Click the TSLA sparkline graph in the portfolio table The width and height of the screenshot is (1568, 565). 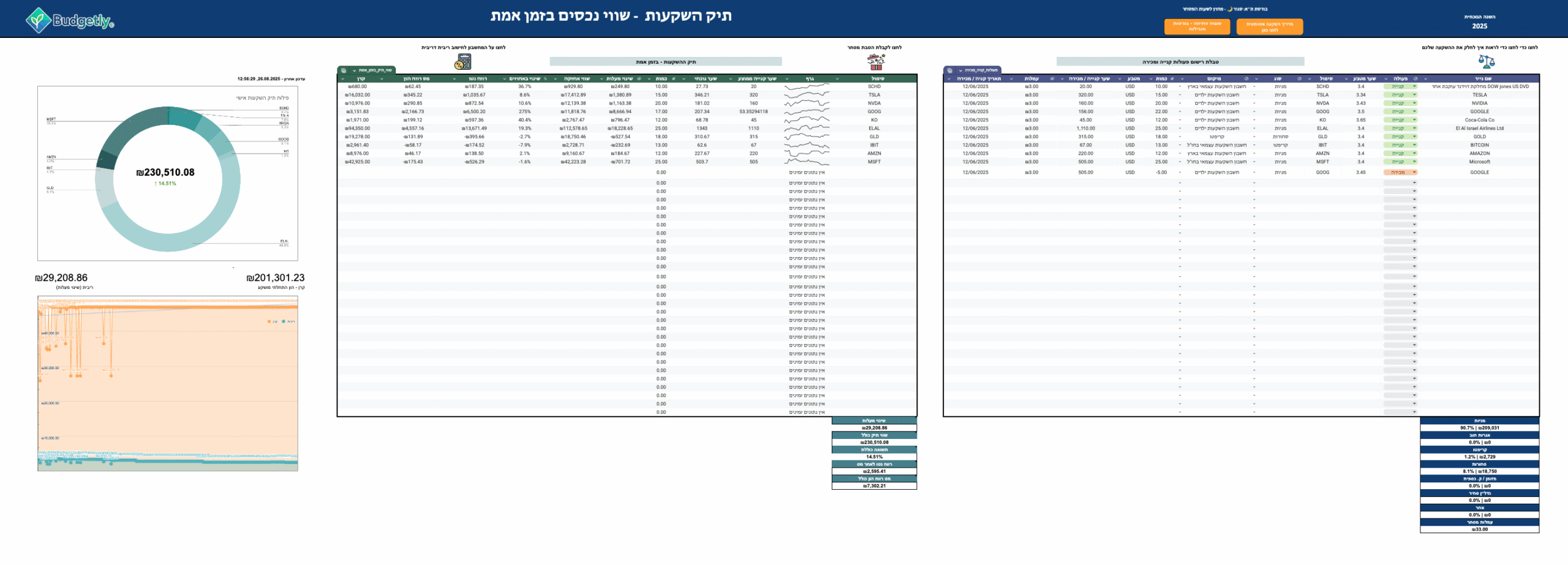807,95
